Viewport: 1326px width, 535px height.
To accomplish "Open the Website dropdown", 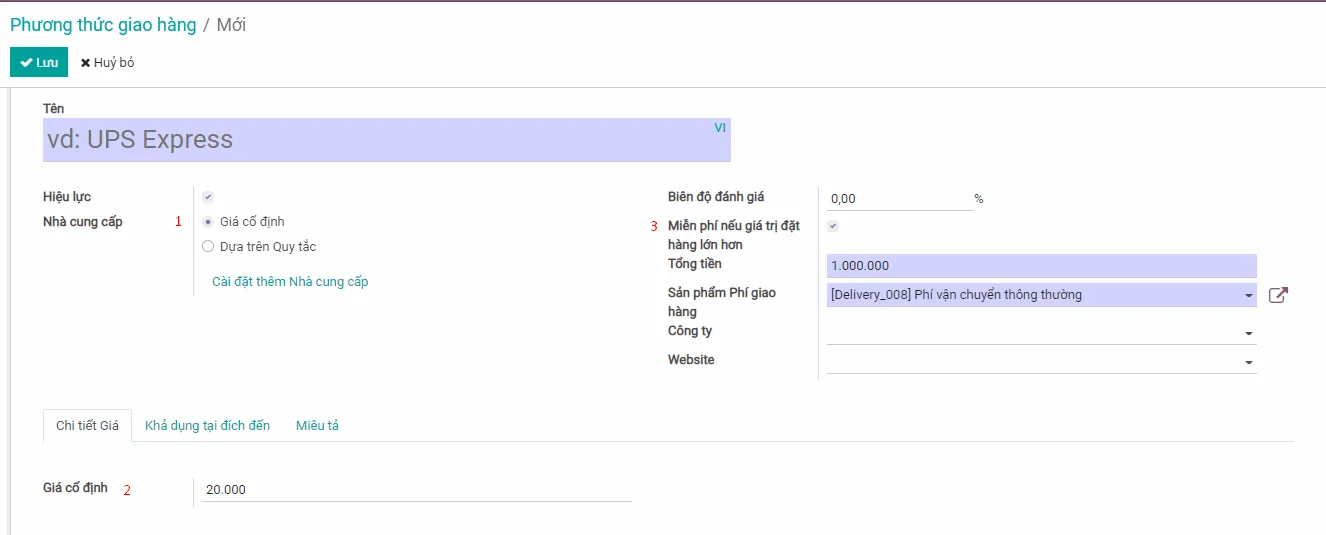I will 1249,362.
